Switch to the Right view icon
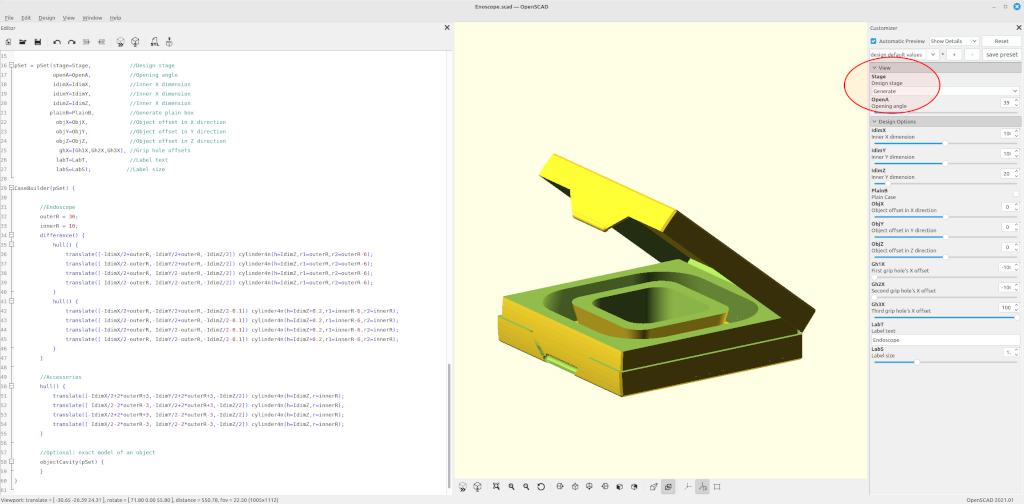Image resolution: width=1024 pixels, height=504 pixels. click(x=560, y=486)
